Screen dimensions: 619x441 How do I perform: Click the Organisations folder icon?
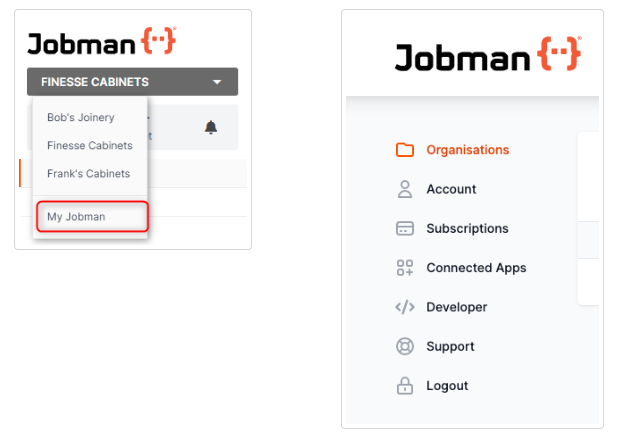coord(405,150)
